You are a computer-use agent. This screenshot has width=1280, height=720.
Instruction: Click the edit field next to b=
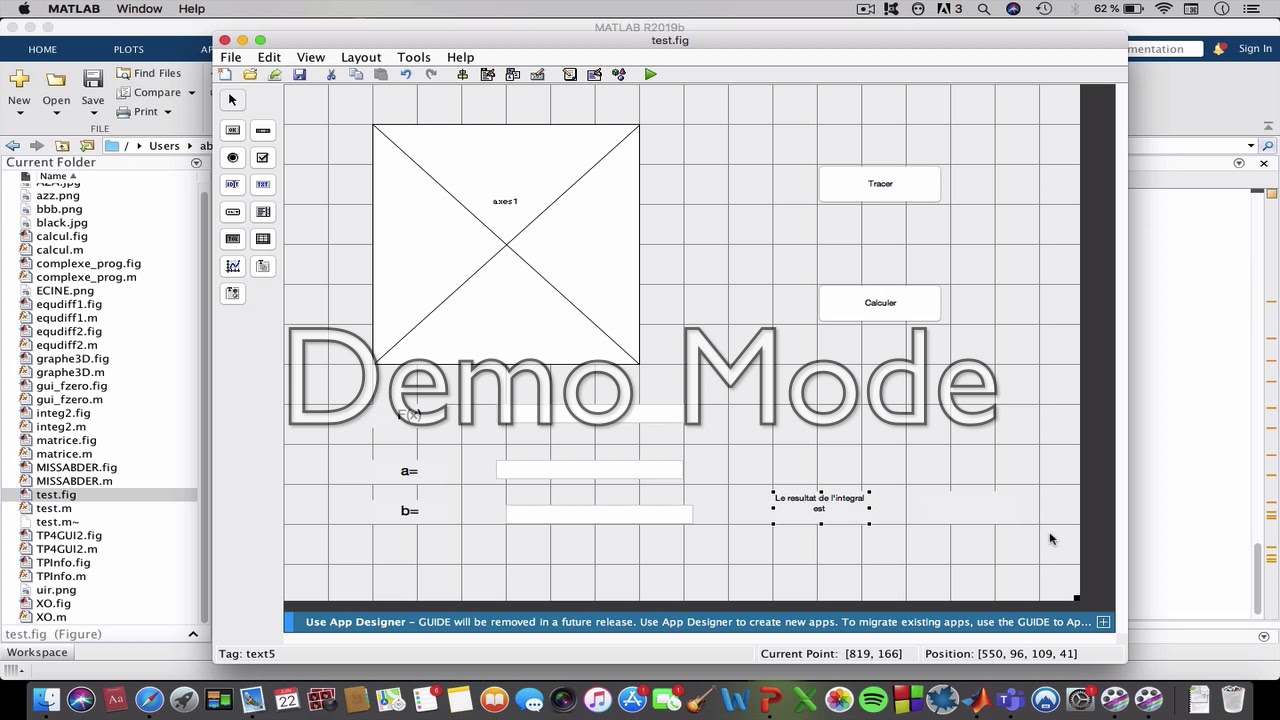click(x=599, y=514)
